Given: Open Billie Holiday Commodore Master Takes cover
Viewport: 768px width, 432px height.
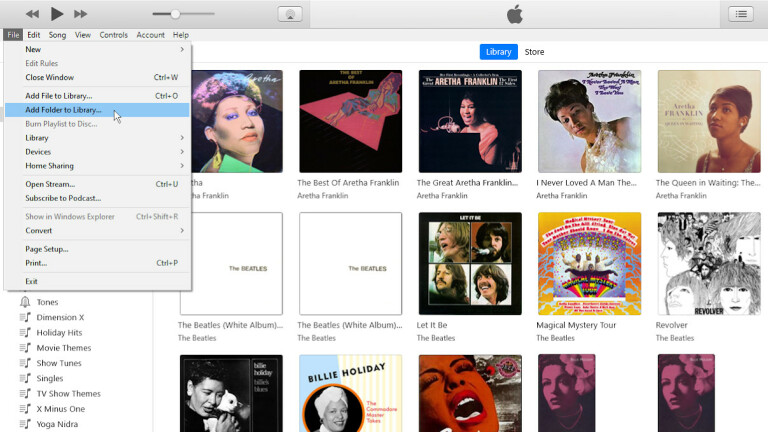Looking at the screenshot, I should tap(351, 393).
